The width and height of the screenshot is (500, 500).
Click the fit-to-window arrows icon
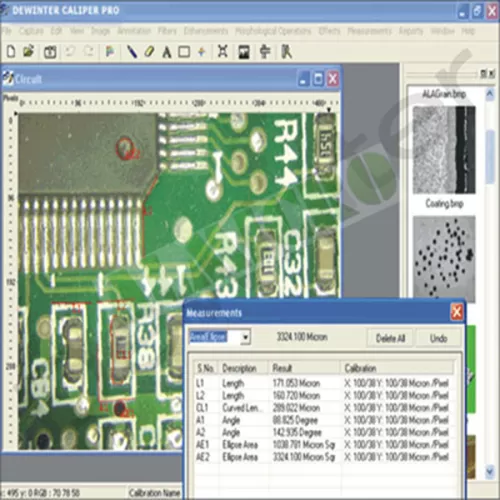point(223,51)
